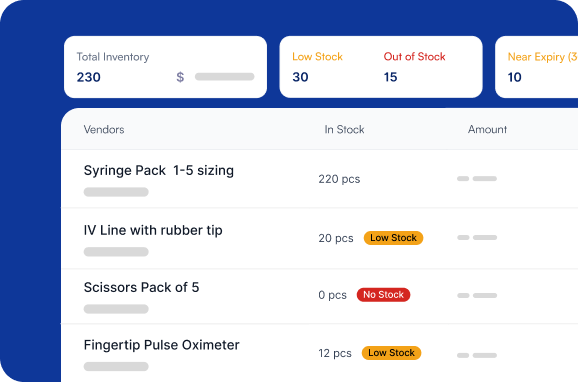This screenshot has width=578, height=382.
Task: Click the Out of Stock red label in the summary card
Action: click(x=414, y=56)
